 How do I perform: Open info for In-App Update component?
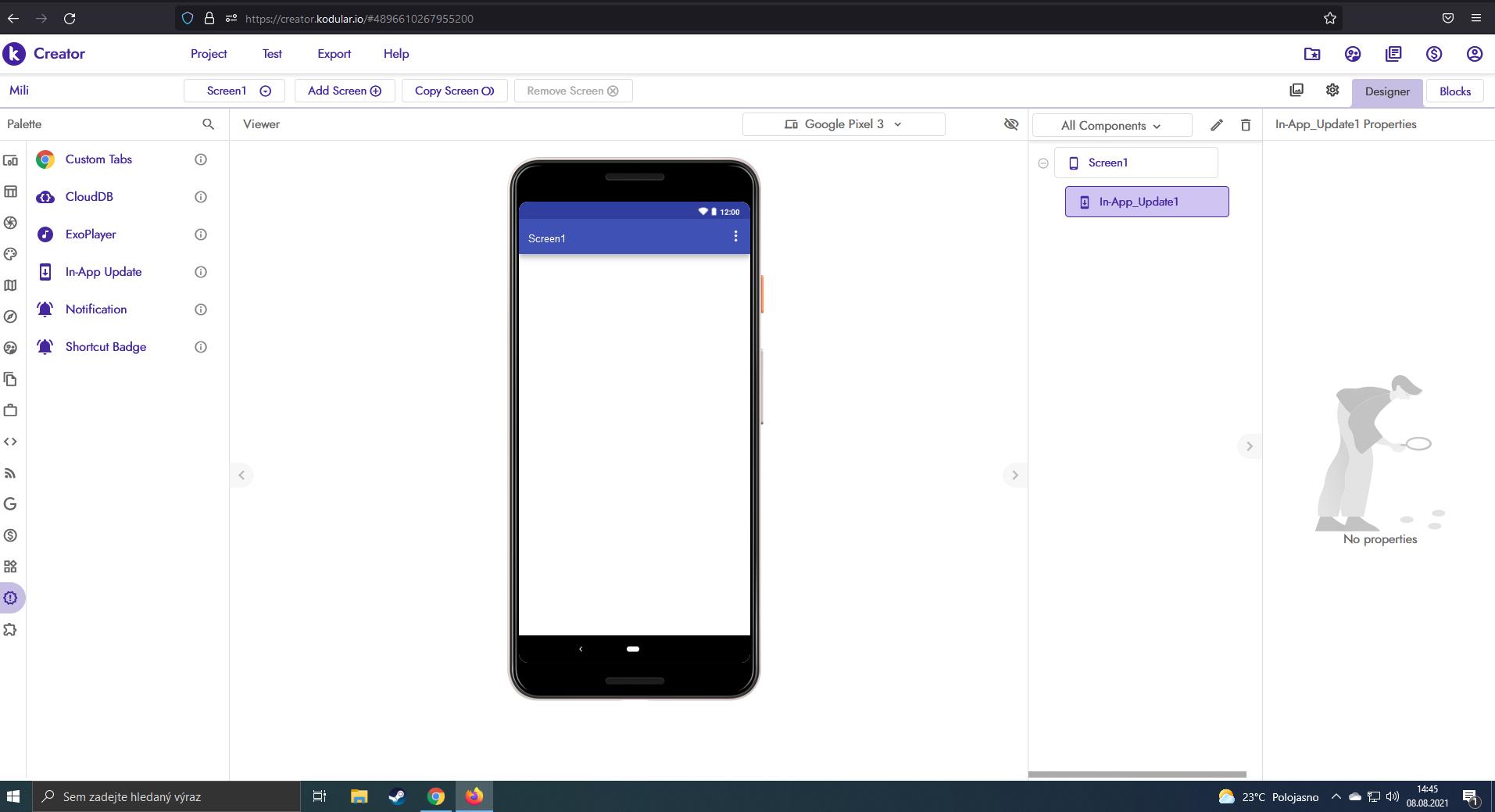[x=201, y=272]
